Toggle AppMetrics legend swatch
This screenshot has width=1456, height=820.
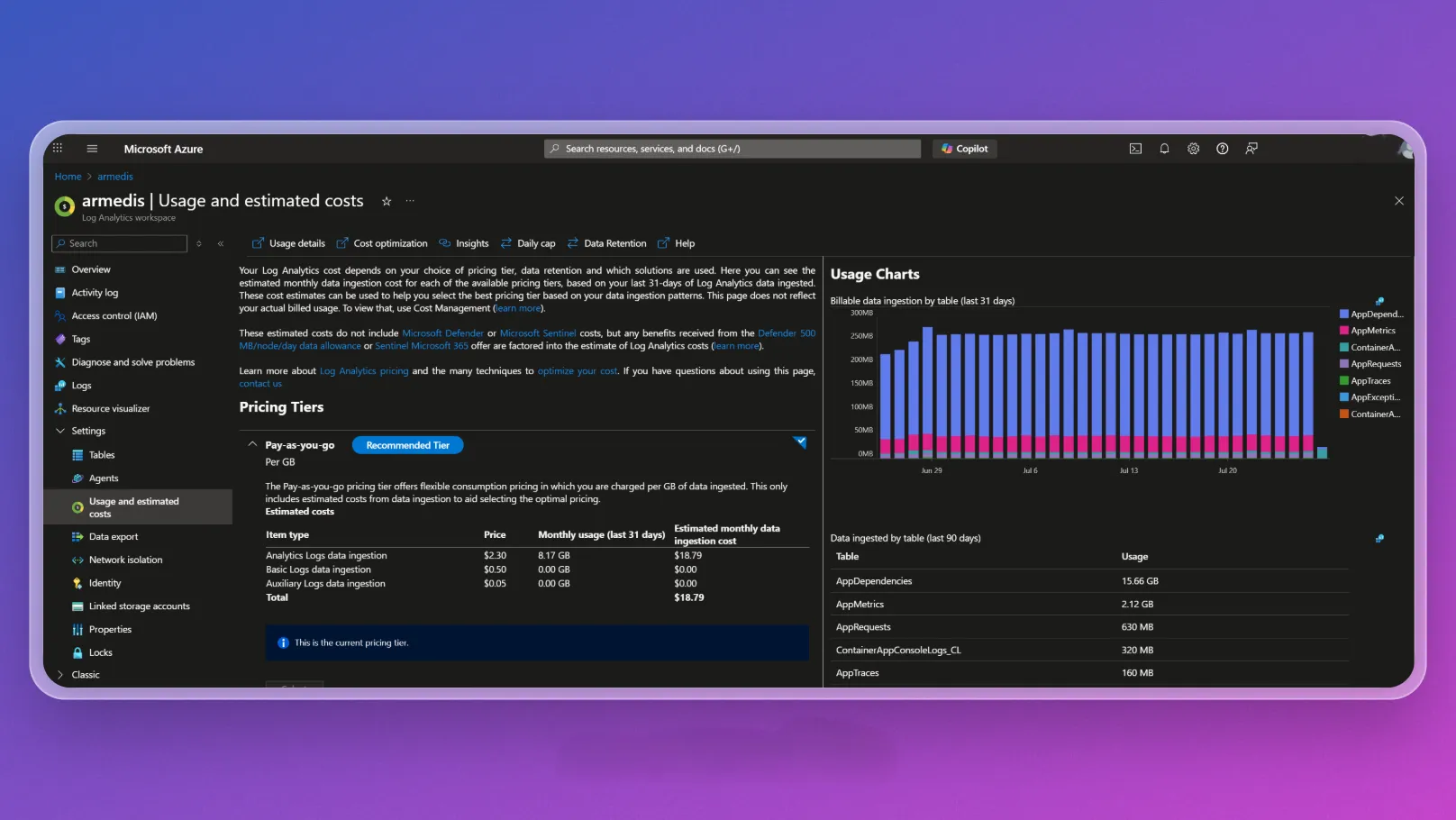pos(1344,331)
